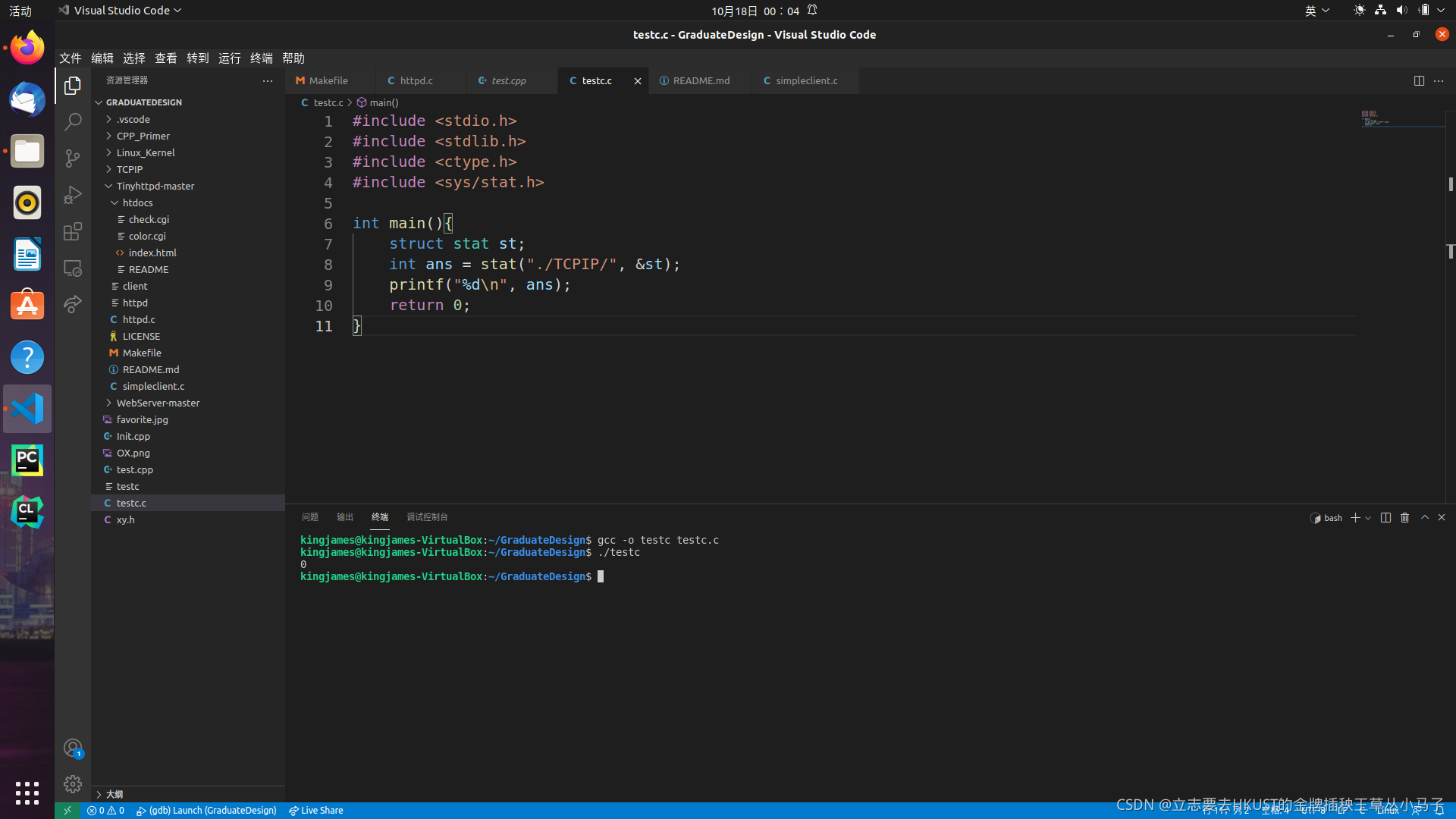Open the Accounts menu icon
Image resolution: width=1456 pixels, height=819 pixels.
coord(73,748)
